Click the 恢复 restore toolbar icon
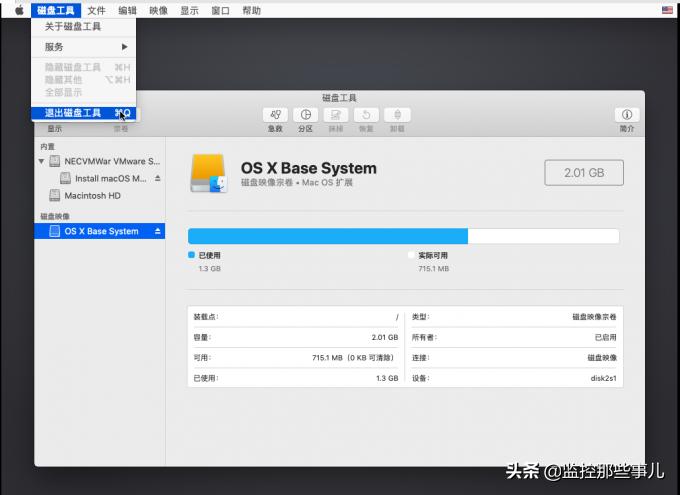This screenshot has width=680, height=495. coord(366,115)
